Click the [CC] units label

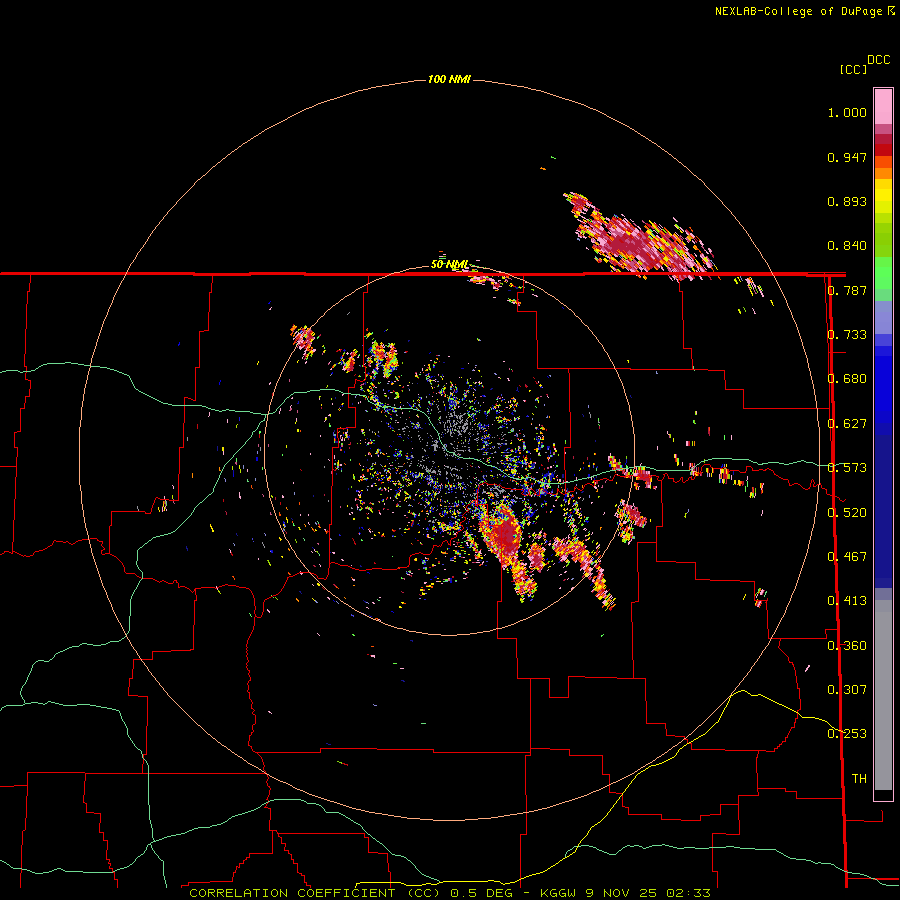coord(853,69)
